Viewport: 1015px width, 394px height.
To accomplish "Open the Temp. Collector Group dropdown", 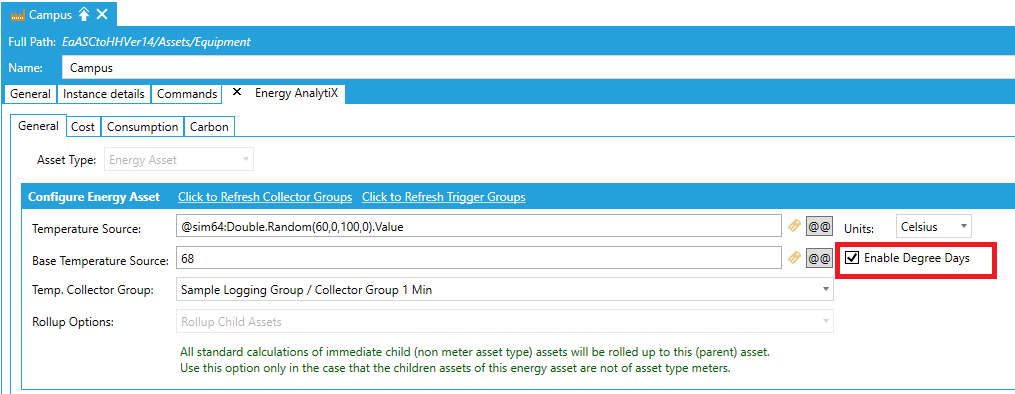I will [x=504, y=290].
